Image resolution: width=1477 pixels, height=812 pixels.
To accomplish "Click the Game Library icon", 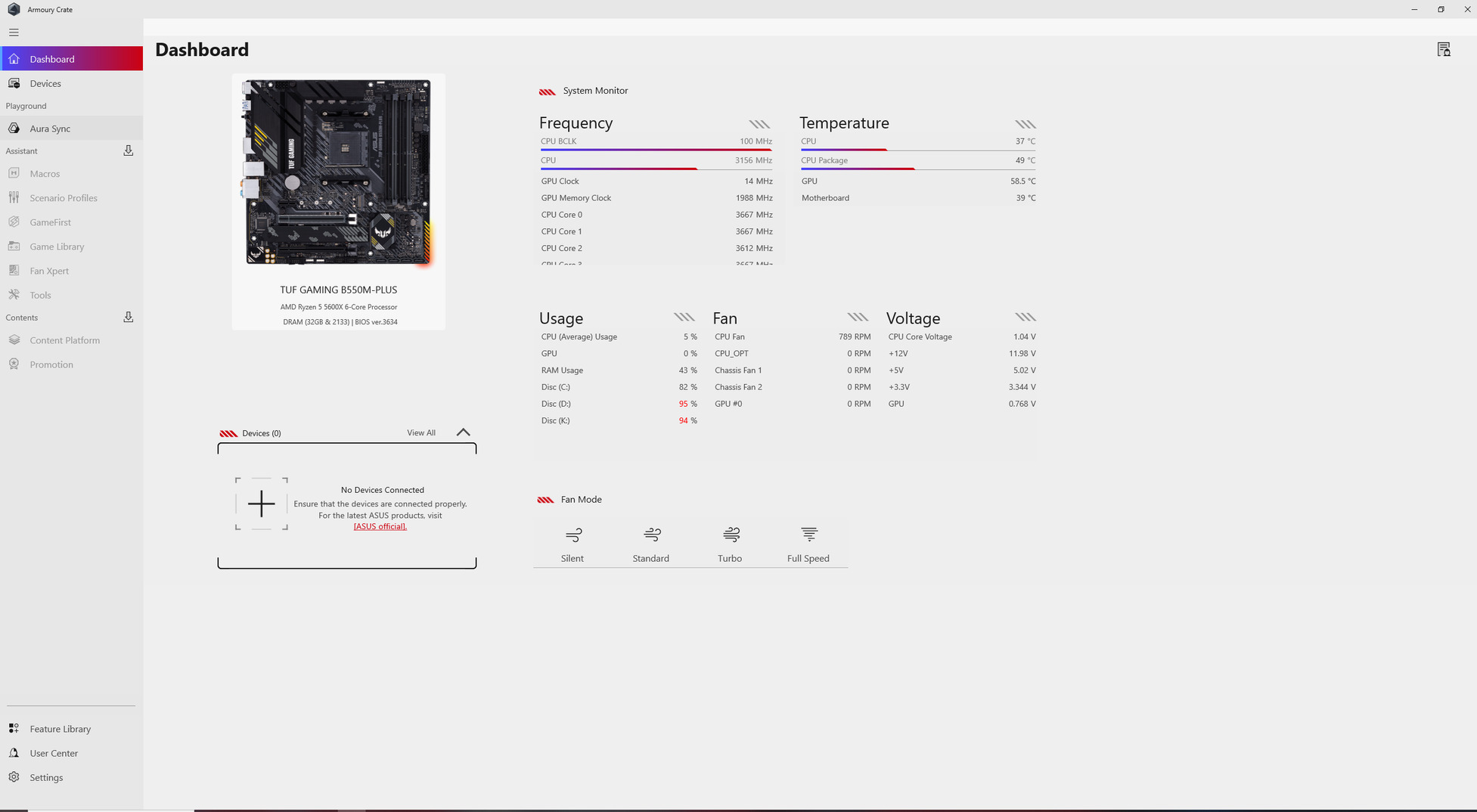I will click(x=14, y=246).
